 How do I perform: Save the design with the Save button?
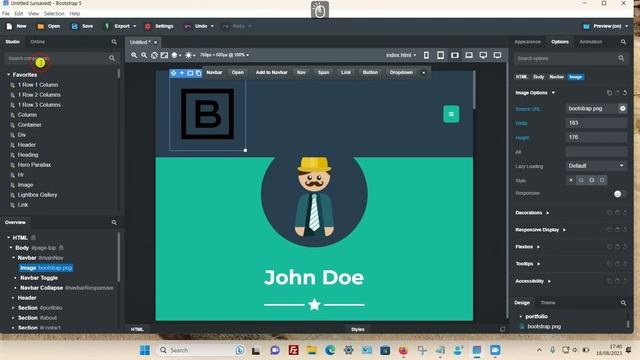[x=82, y=26]
